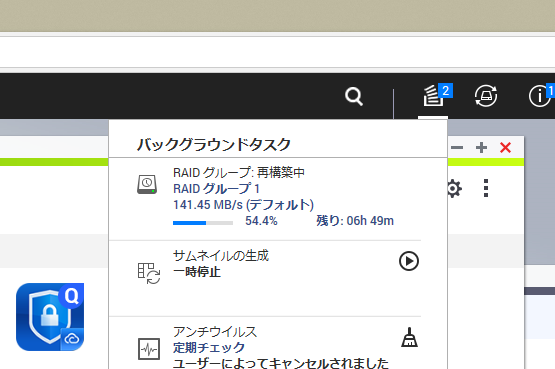The height and width of the screenshot is (369, 555).
Task: Close the background window with red X
Action: [x=505, y=147]
